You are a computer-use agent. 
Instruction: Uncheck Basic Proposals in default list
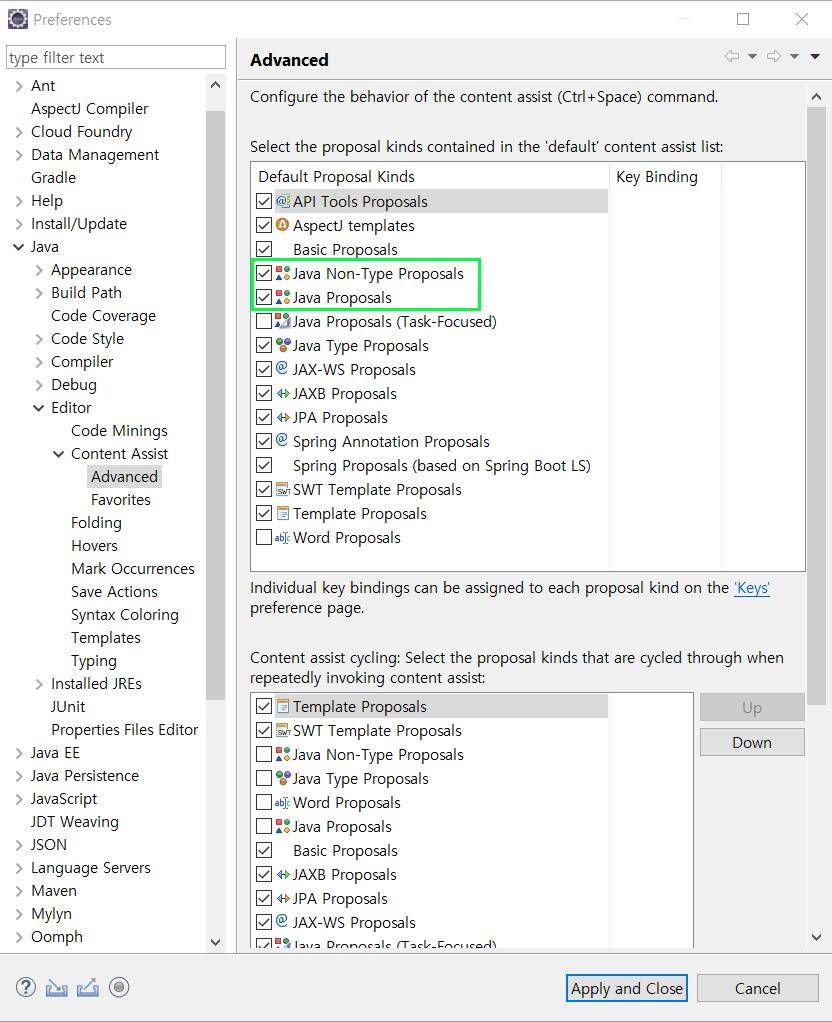264,250
